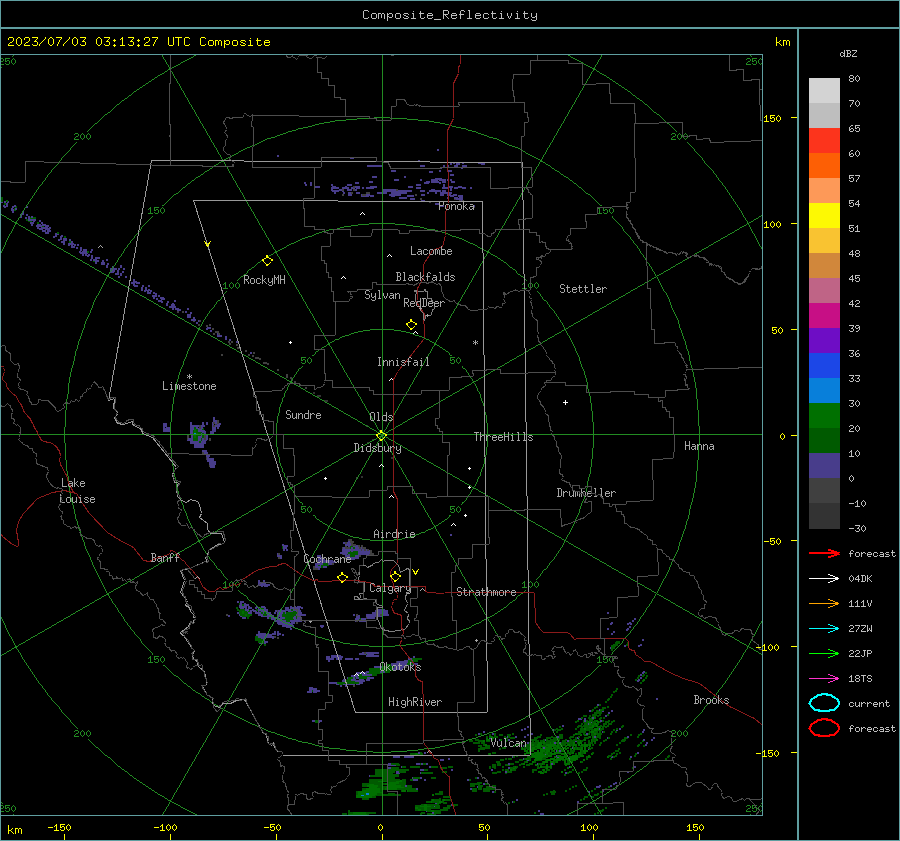Click the Lake Louise label
The height and width of the screenshot is (841, 900).
[x=77, y=491]
